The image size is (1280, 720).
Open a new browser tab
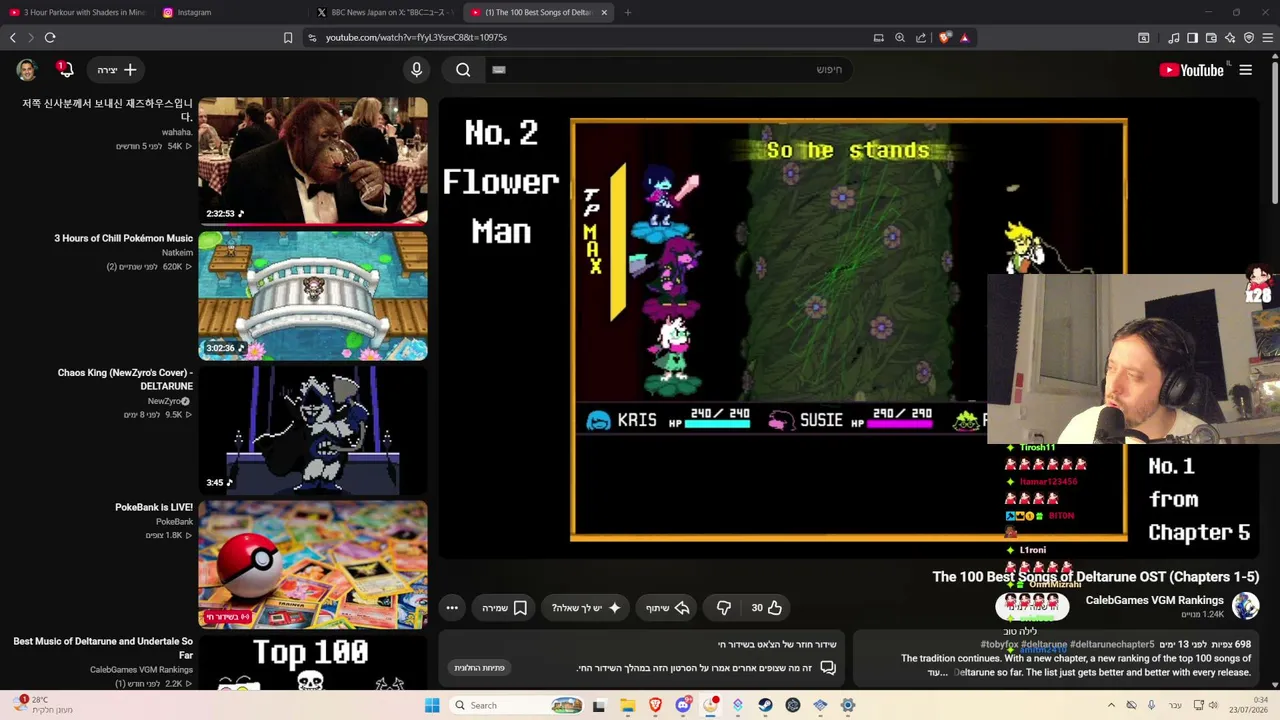point(628,12)
